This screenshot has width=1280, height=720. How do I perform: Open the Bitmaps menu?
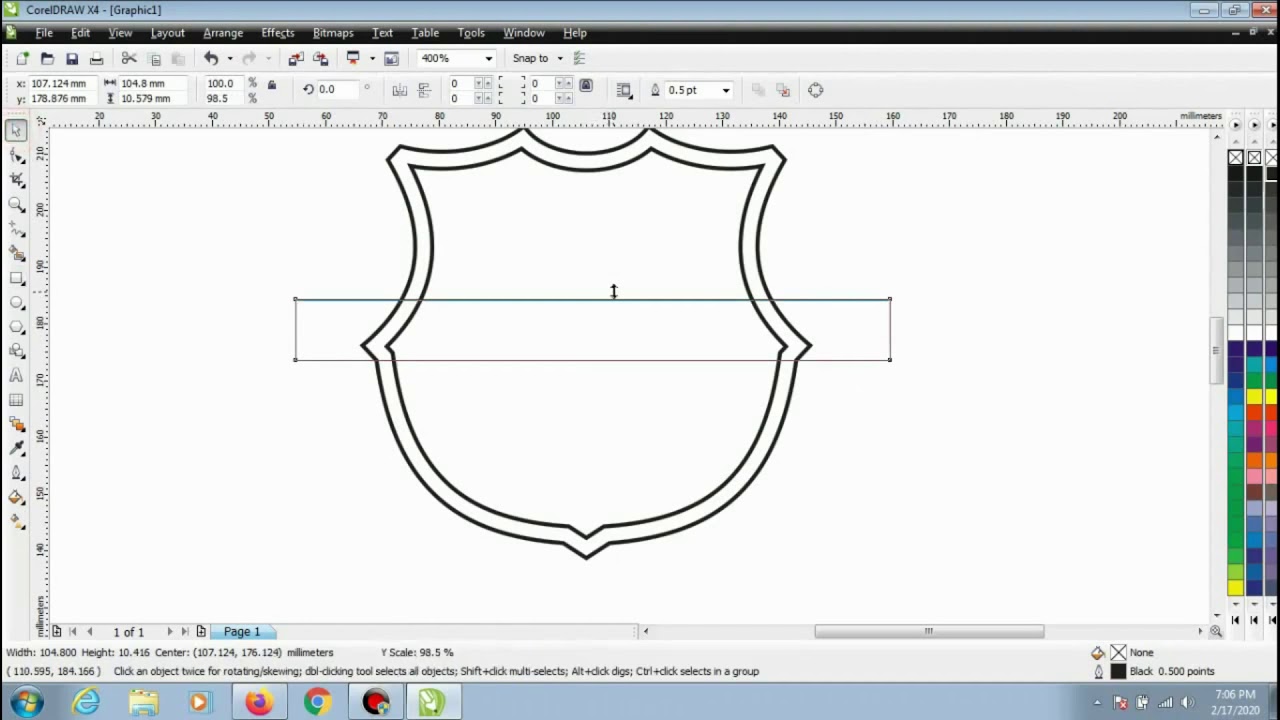pyautogui.click(x=333, y=33)
